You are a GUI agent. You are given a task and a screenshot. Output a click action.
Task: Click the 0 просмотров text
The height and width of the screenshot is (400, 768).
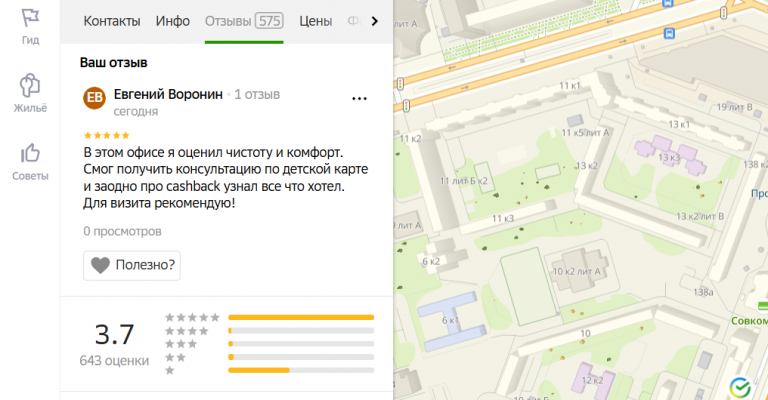(x=122, y=231)
